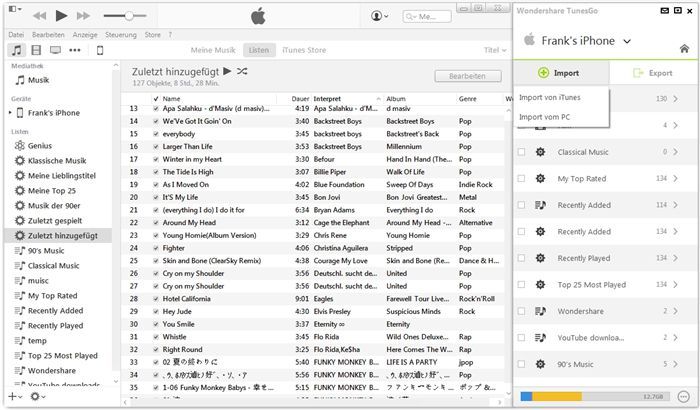The height and width of the screenshot is (410, 700).
Task: Open the iTunes account user menu
Action: pos(379,16)
